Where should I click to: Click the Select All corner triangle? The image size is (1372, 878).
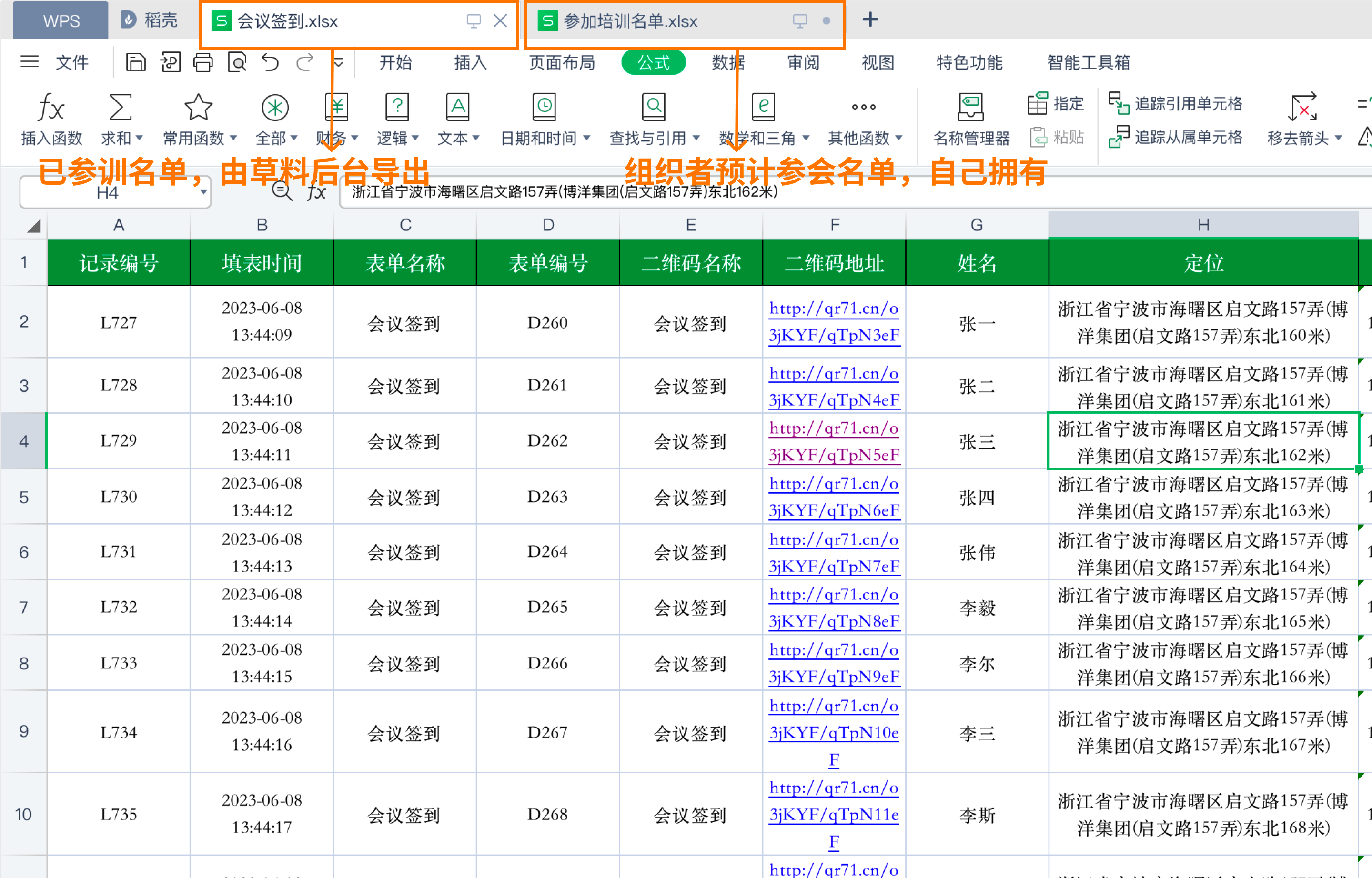[x=34, y=226]
